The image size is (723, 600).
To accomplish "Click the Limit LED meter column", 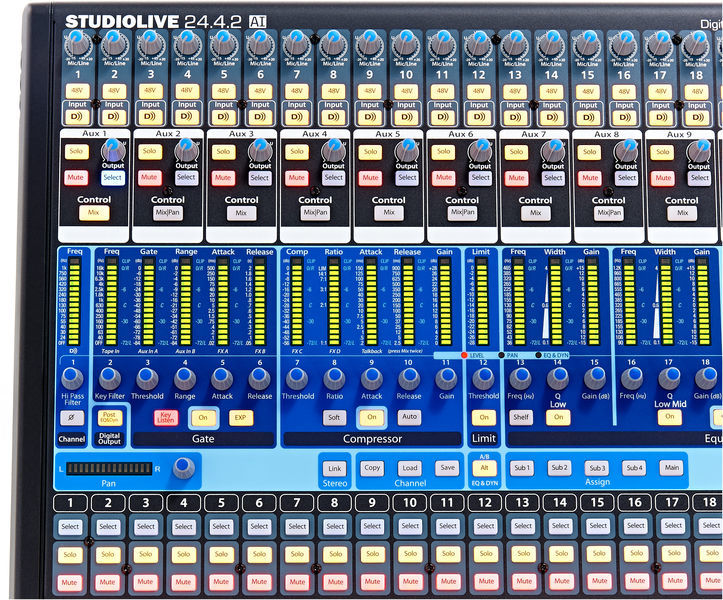I will click(481, 301).
